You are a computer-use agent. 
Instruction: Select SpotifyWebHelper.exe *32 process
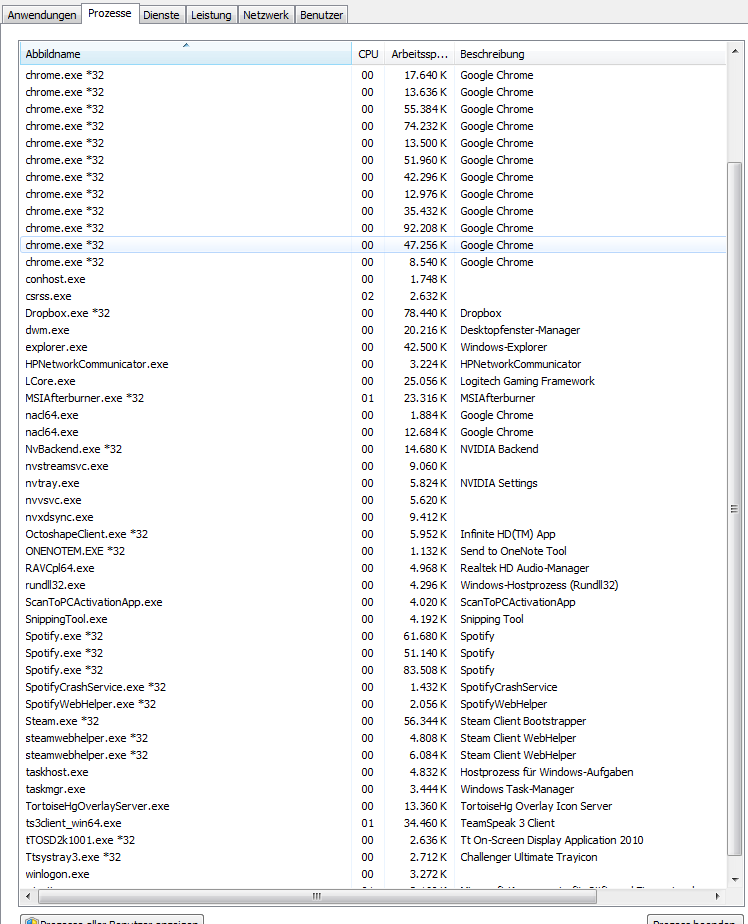[373, 704]
